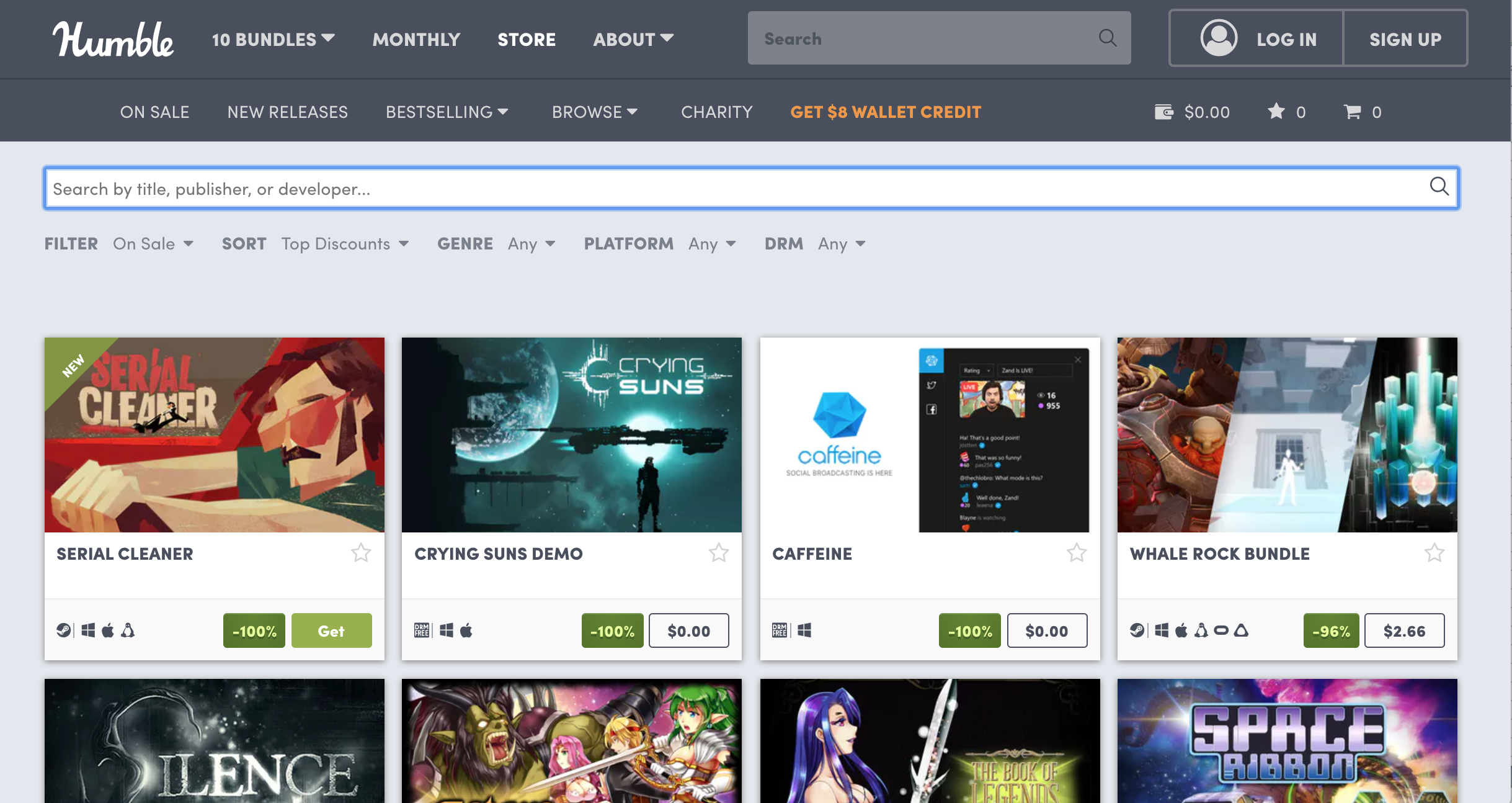Click the Caffeine wishlist star icon

pyautogui.click(x=1076, y=552)
